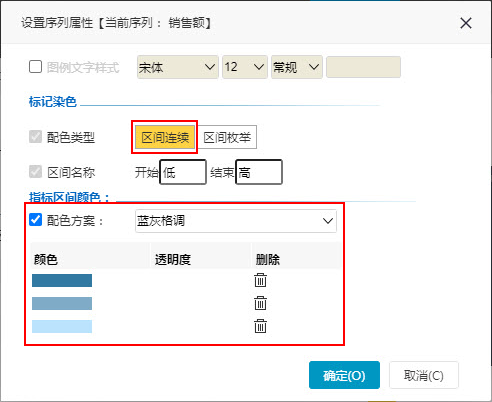Toggle the 区间名称 checkbox

[35, 172]
